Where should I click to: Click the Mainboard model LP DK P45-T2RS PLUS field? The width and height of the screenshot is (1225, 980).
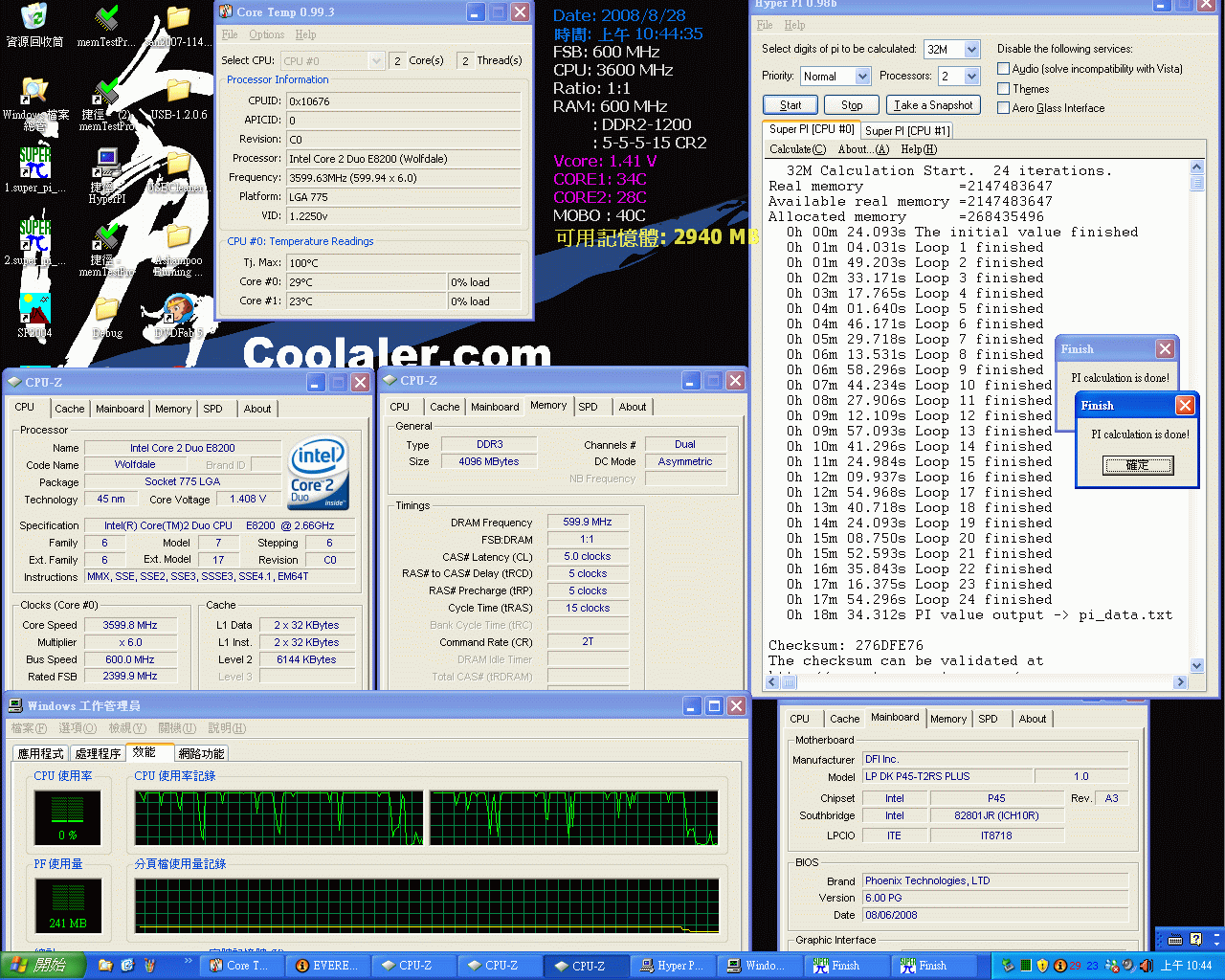pos(947,776)
